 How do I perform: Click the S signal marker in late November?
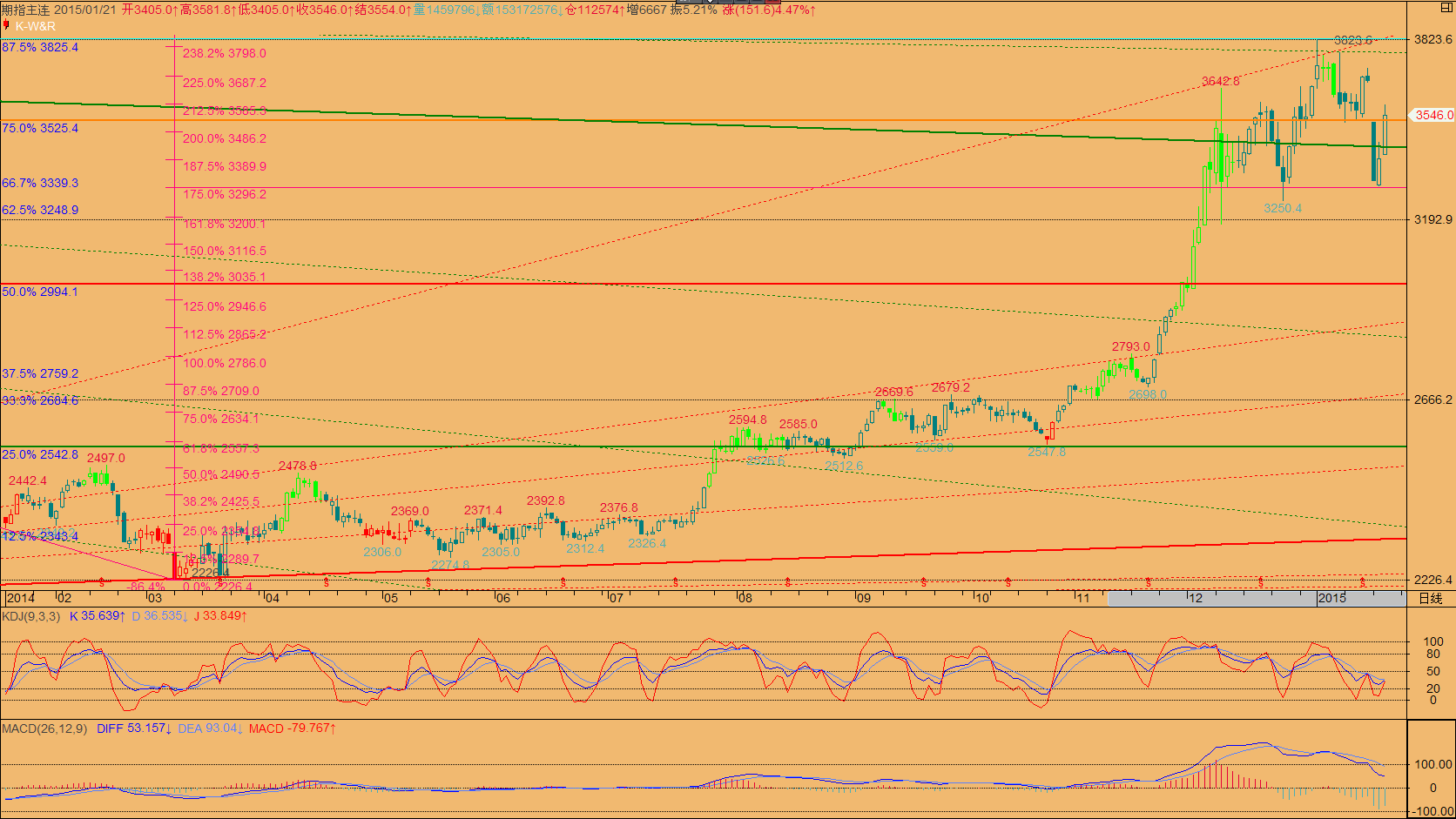click(1149, 581)
